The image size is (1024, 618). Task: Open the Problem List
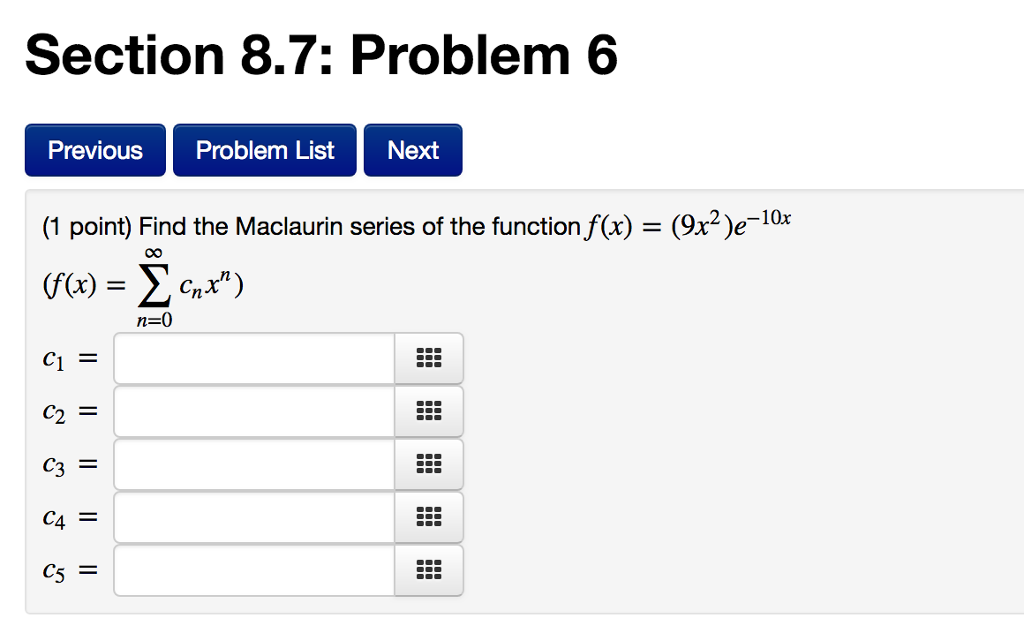[264, 149]
